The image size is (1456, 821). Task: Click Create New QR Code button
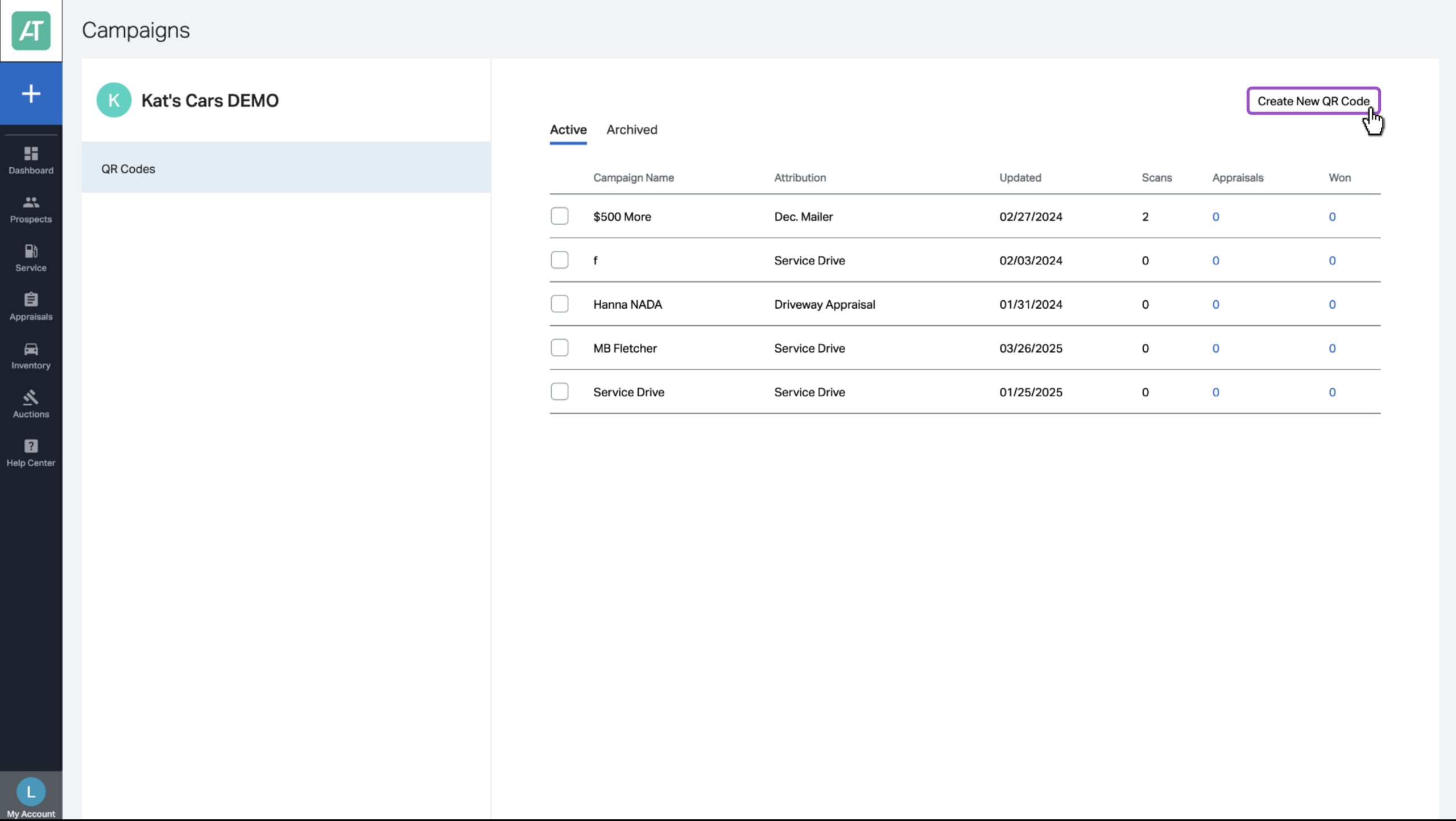point(1313,101)
